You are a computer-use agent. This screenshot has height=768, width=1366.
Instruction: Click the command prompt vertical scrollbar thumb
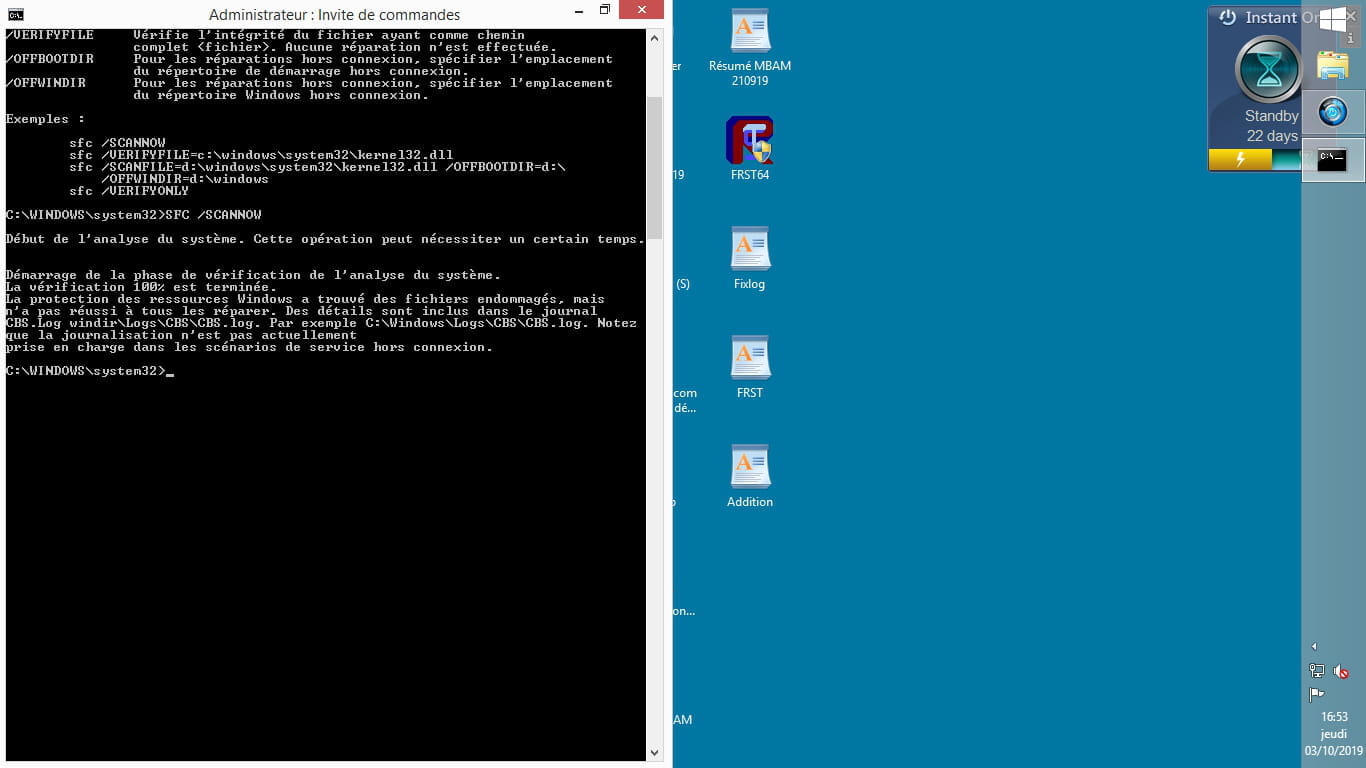[x=655, y=168]
